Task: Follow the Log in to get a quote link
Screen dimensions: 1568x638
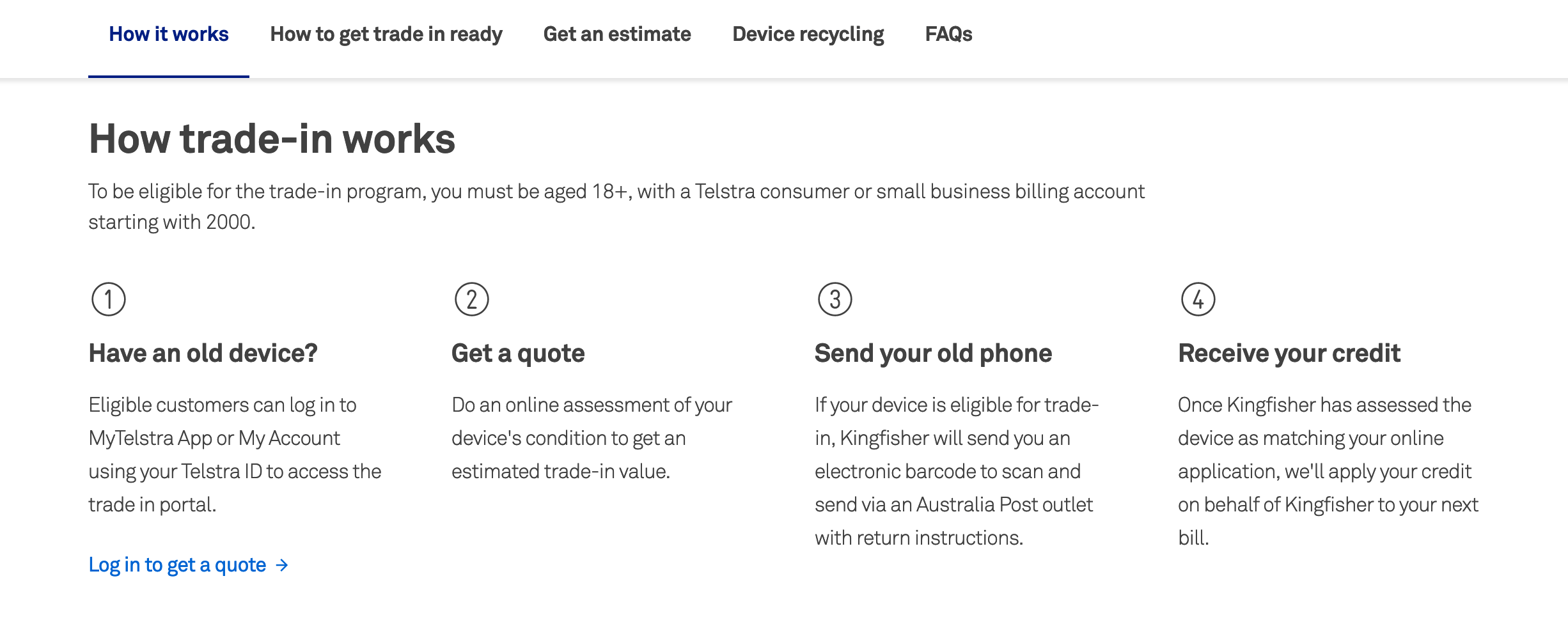Action: pyautogui.click(x=177, y=565)
